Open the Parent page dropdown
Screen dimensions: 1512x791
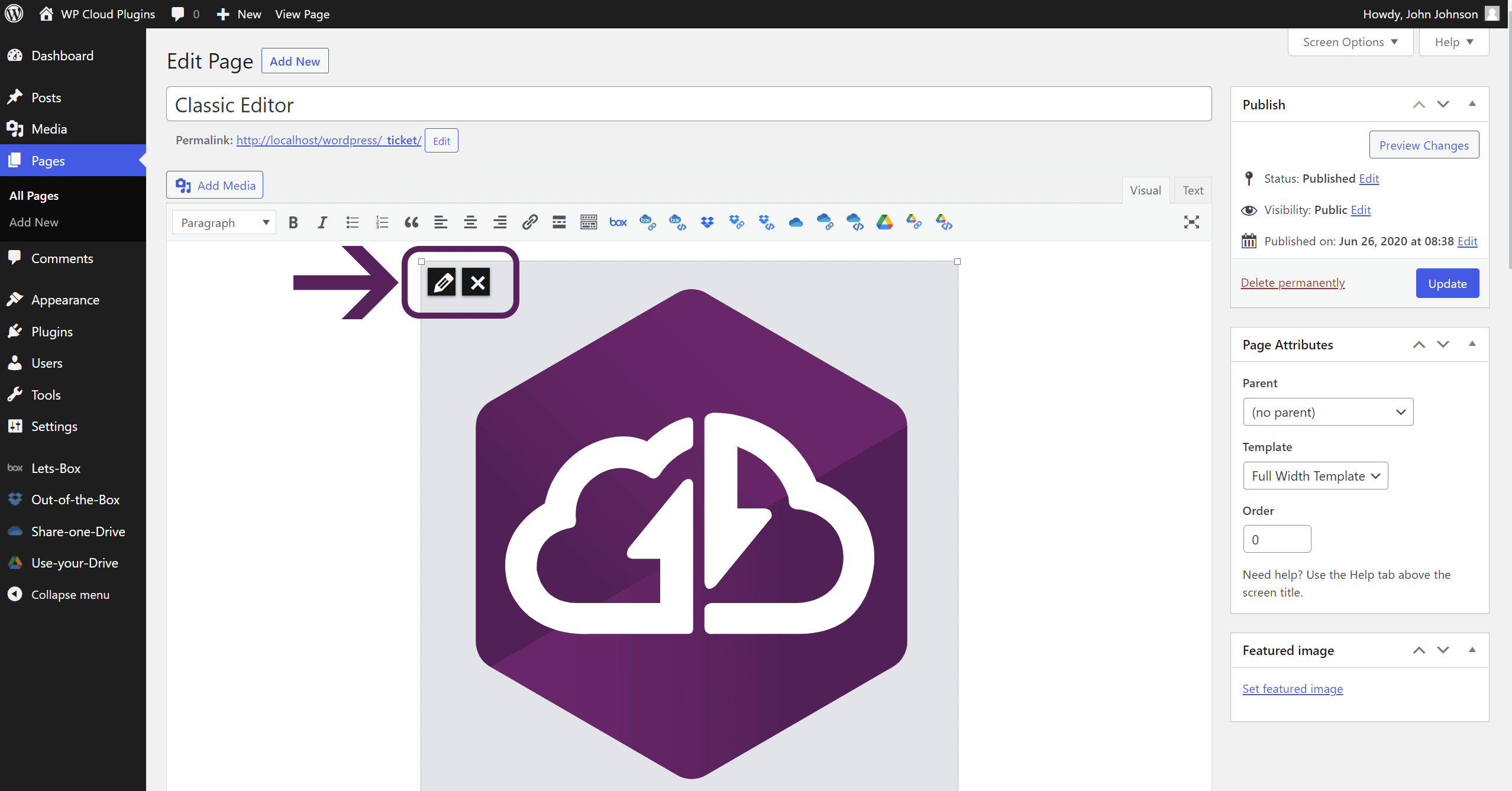click(1328, 412)
